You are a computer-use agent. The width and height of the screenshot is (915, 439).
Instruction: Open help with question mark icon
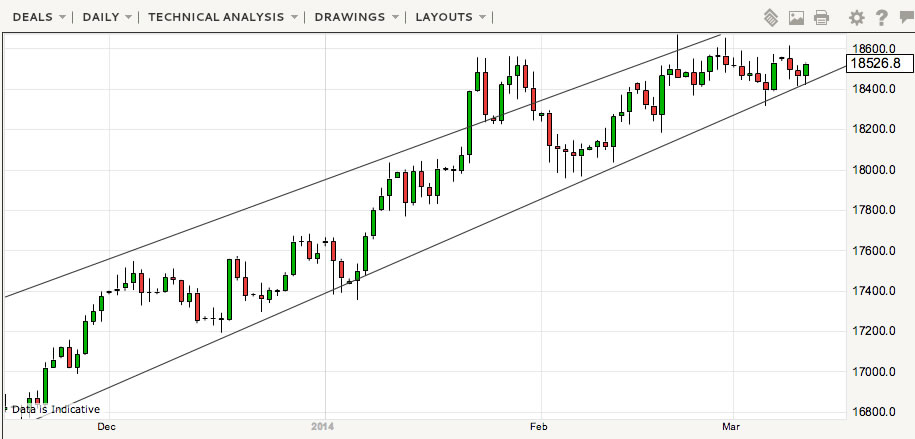[881, 17]
